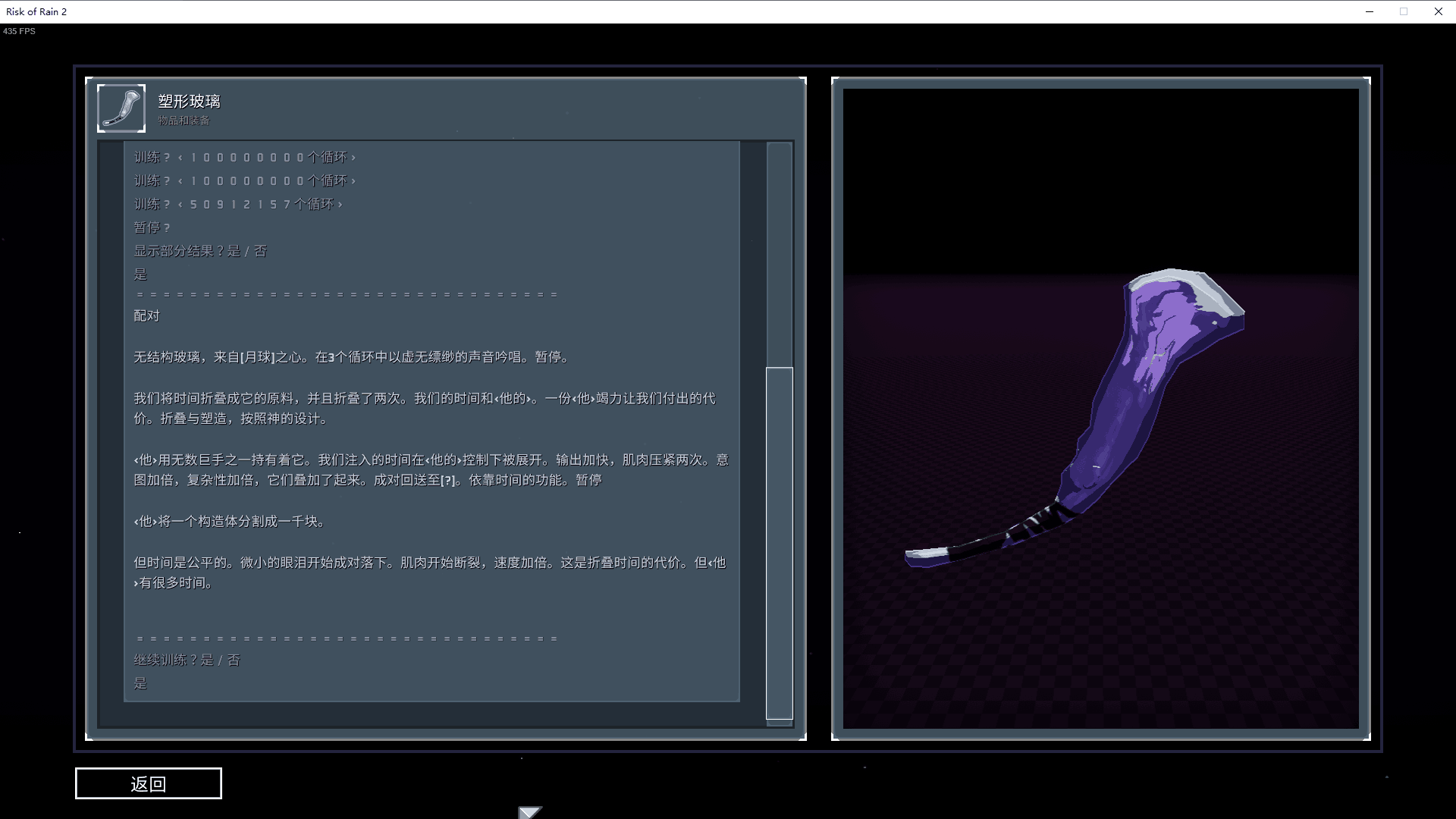
Task: Click the 配对 heading in the lore
Action: coord(147,316)
